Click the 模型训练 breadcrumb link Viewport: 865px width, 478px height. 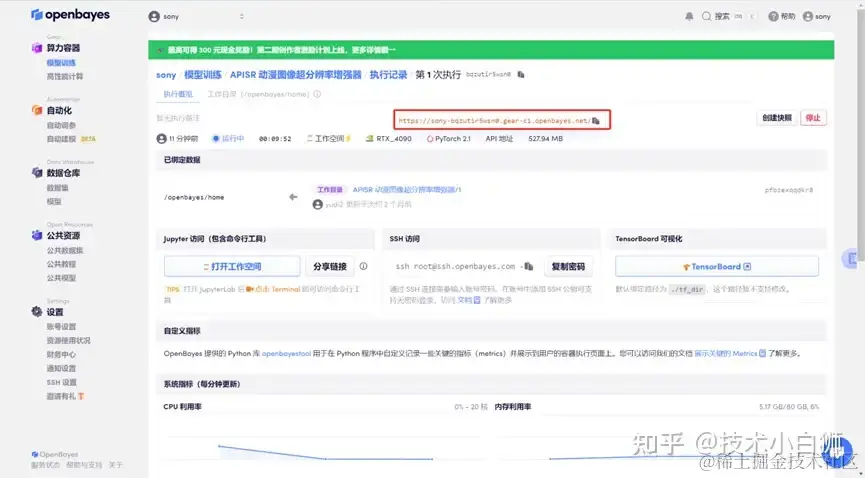coord(203,75)
